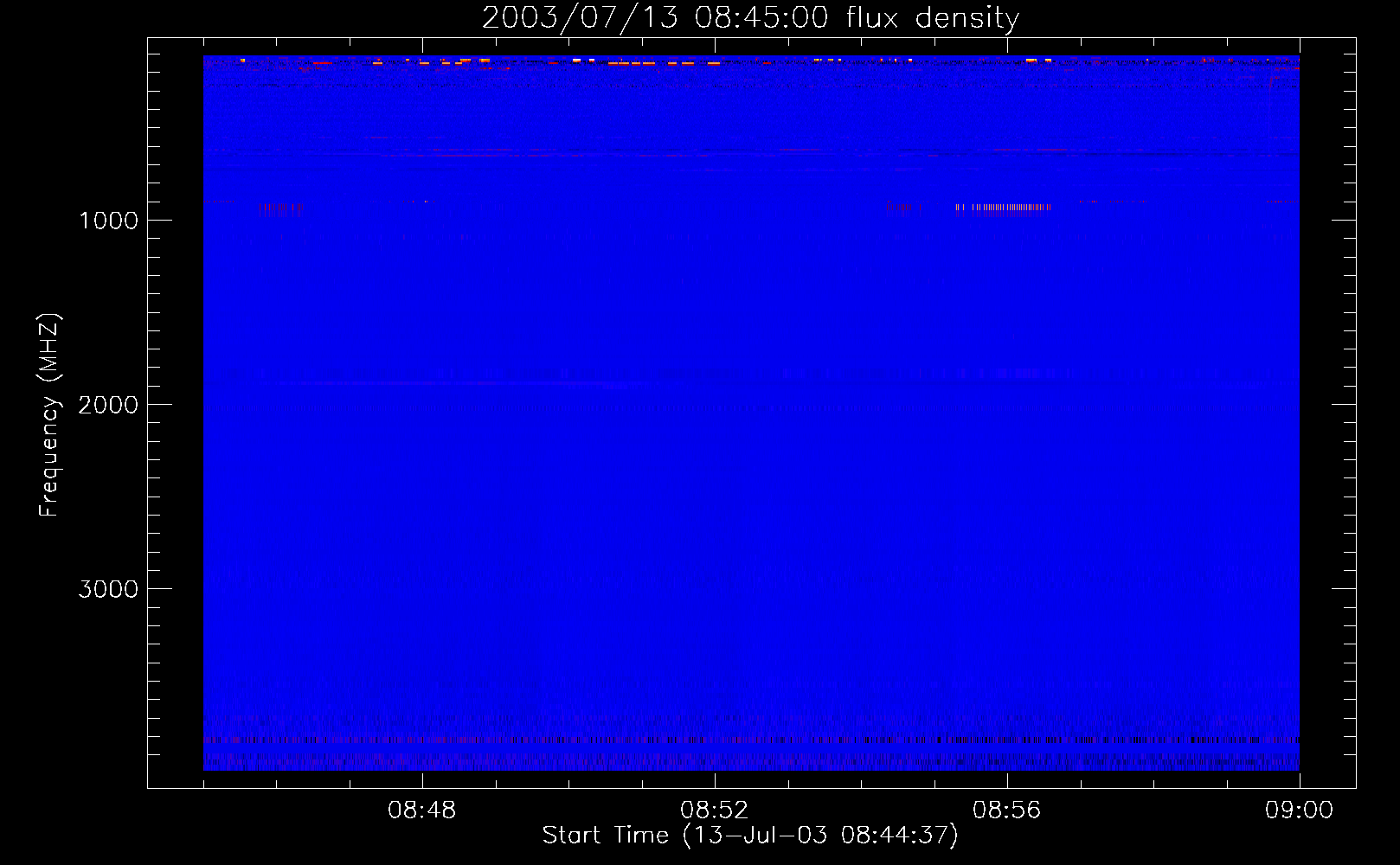Click the long striped burst near 08:56
This screenshot has height=865, width=1400.
(x=1003, y=208)
